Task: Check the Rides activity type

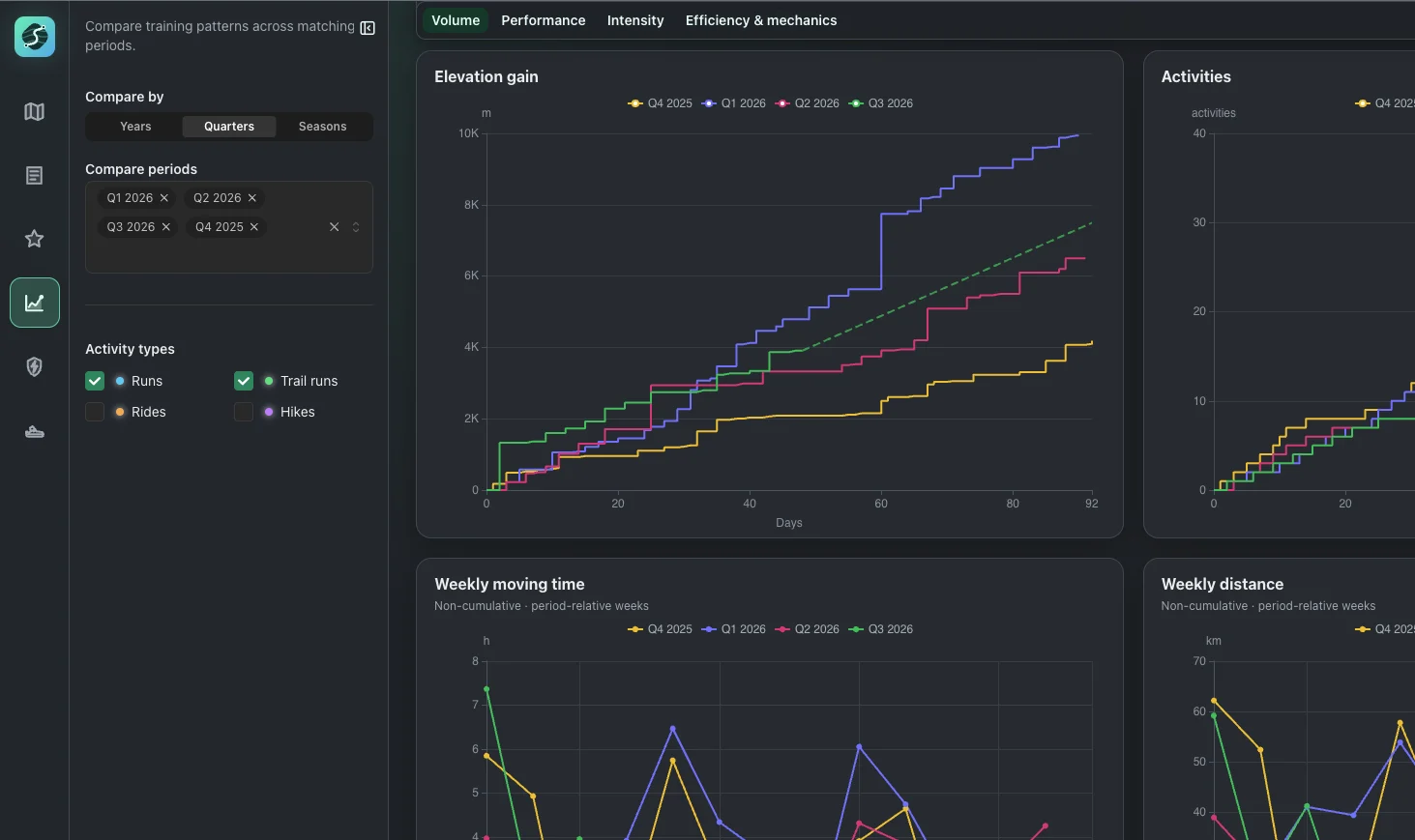Action: [x=95, y=412]
